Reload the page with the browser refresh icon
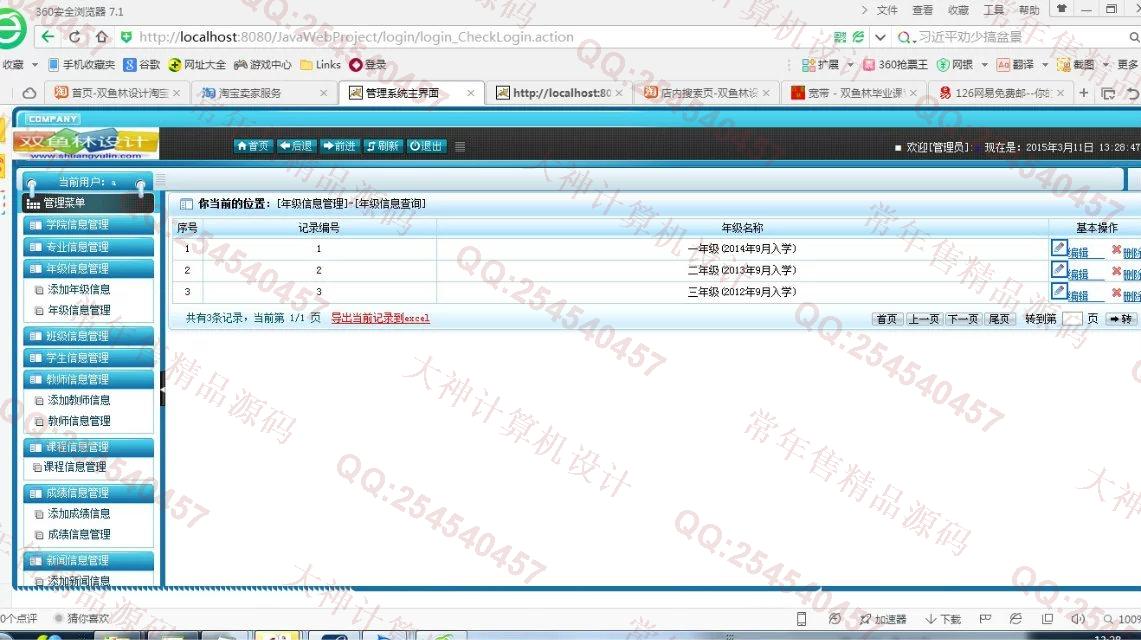Screen dimensions: 1141x640 [75, 36]
